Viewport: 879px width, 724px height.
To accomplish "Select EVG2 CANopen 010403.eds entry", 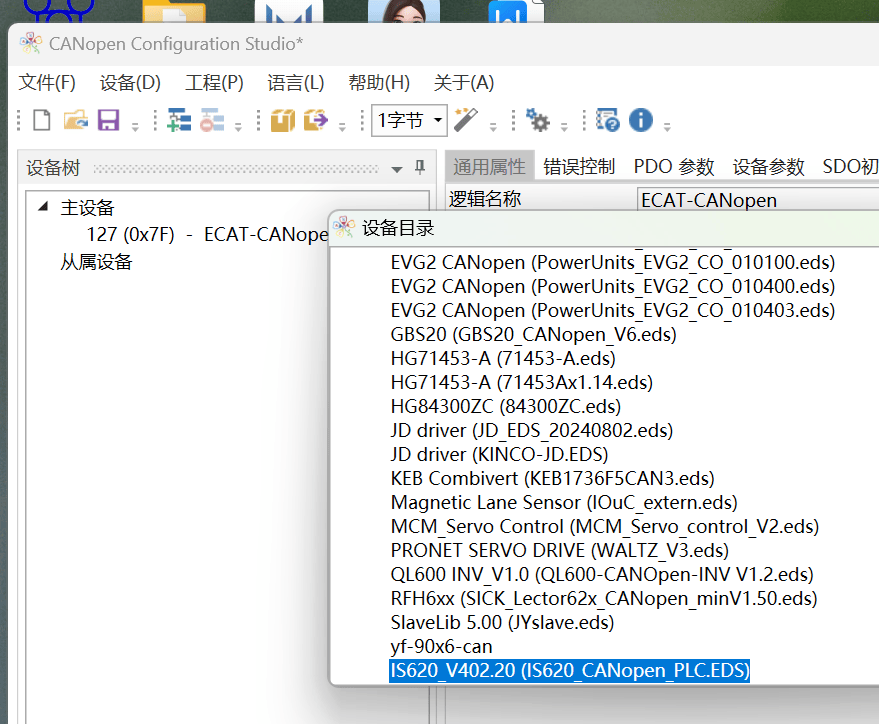I will tap(613, 310).
